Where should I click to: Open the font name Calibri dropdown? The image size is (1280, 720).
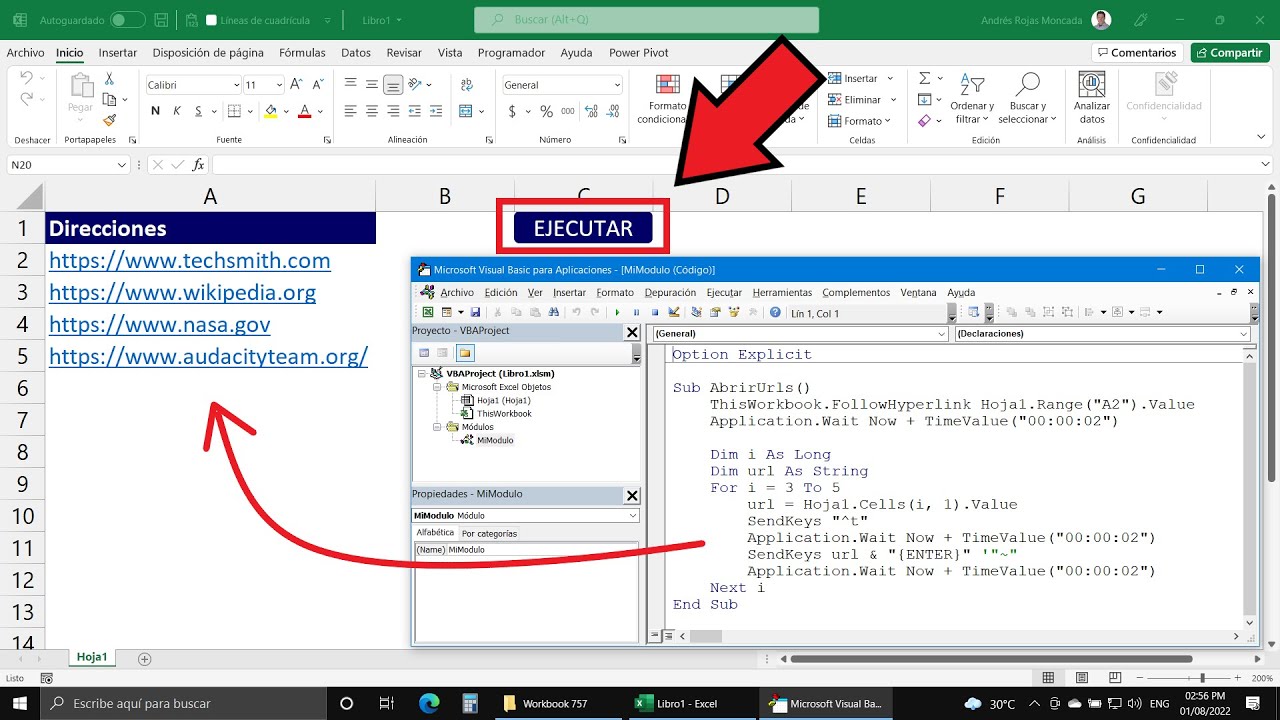click(237, 85)
